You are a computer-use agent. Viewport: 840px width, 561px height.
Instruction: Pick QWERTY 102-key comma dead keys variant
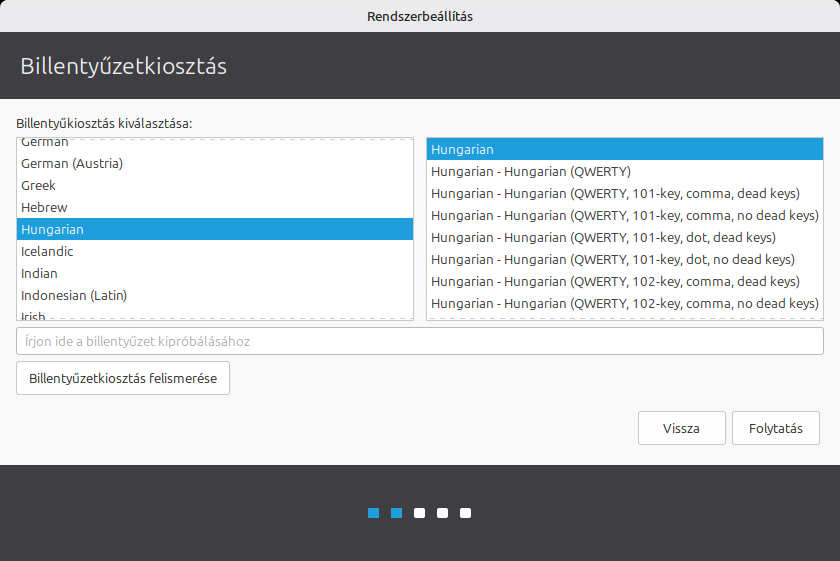pyautogui.click(x=615, y=281)
